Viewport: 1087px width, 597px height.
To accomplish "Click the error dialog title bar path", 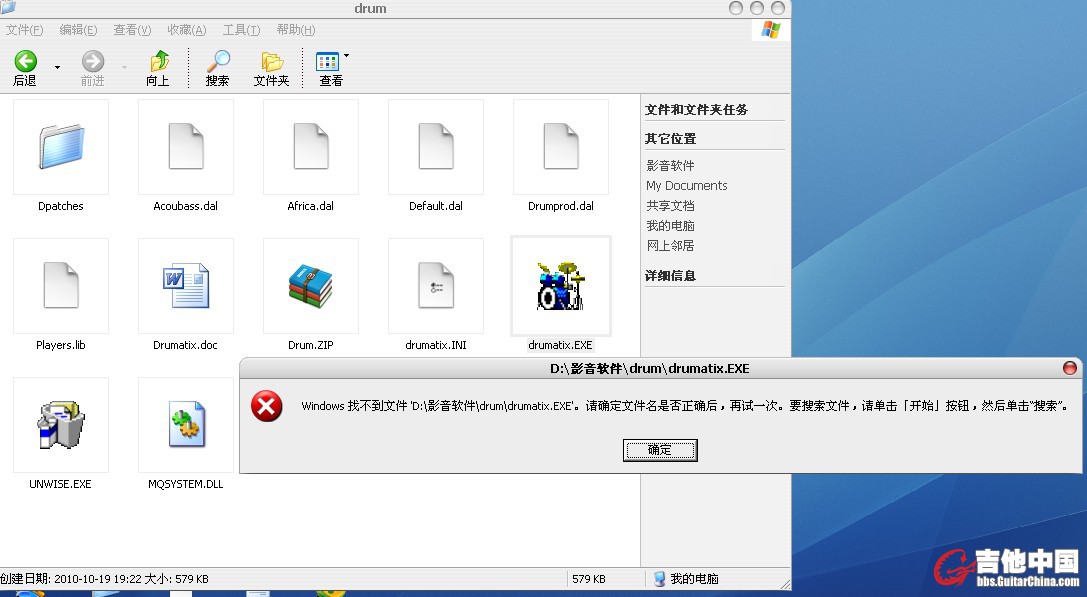I will [x=650, y=369].
